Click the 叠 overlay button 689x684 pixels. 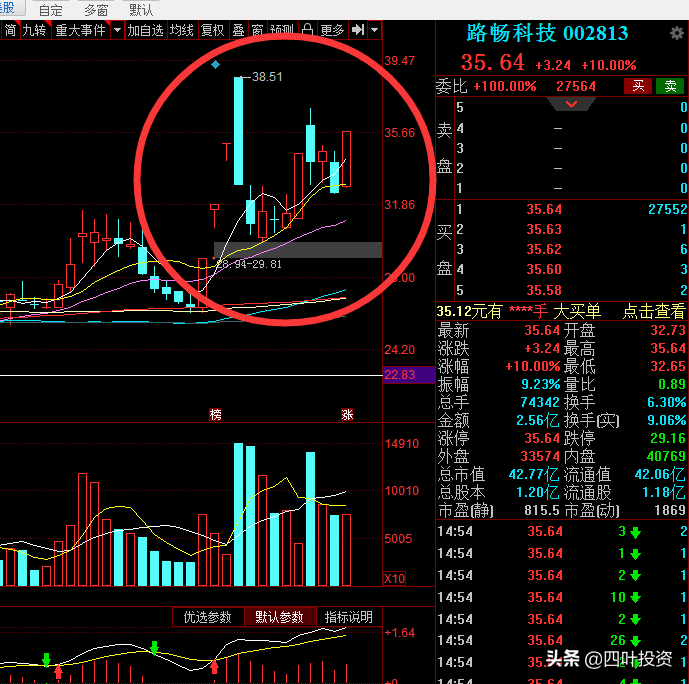point(238,30)
